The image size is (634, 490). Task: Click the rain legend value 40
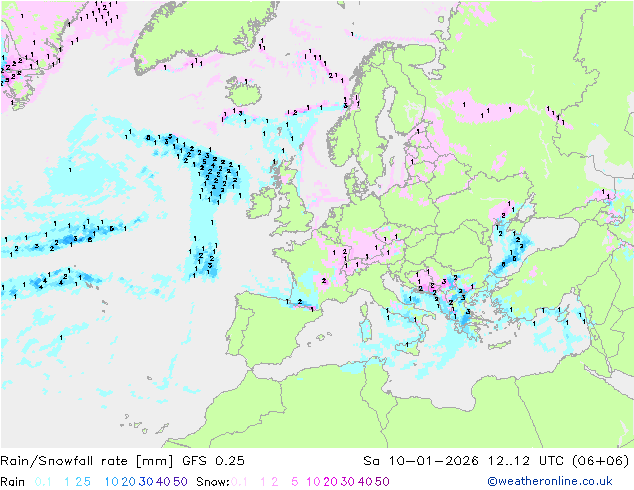[163, 482]
